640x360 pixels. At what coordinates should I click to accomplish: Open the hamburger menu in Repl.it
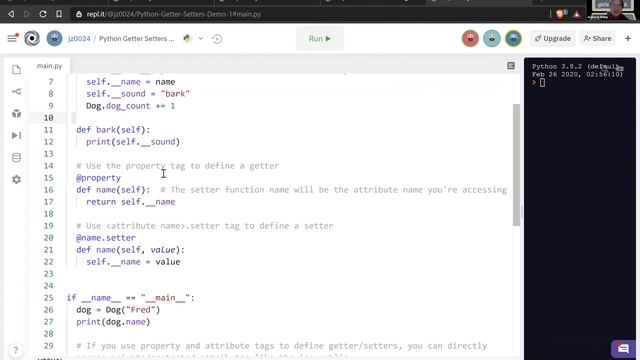12,38
